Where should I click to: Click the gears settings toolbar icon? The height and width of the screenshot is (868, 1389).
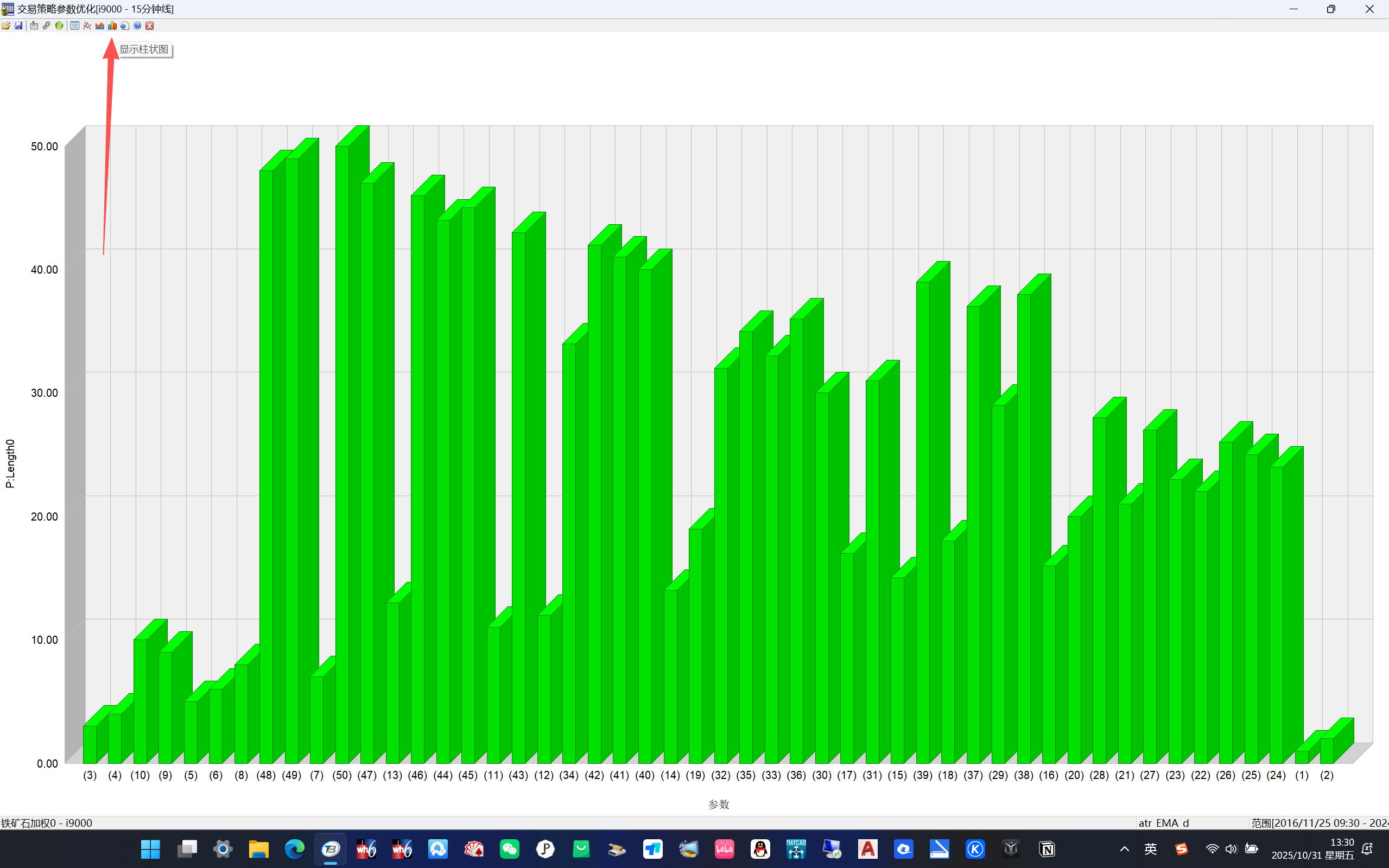tap(47, 26)
